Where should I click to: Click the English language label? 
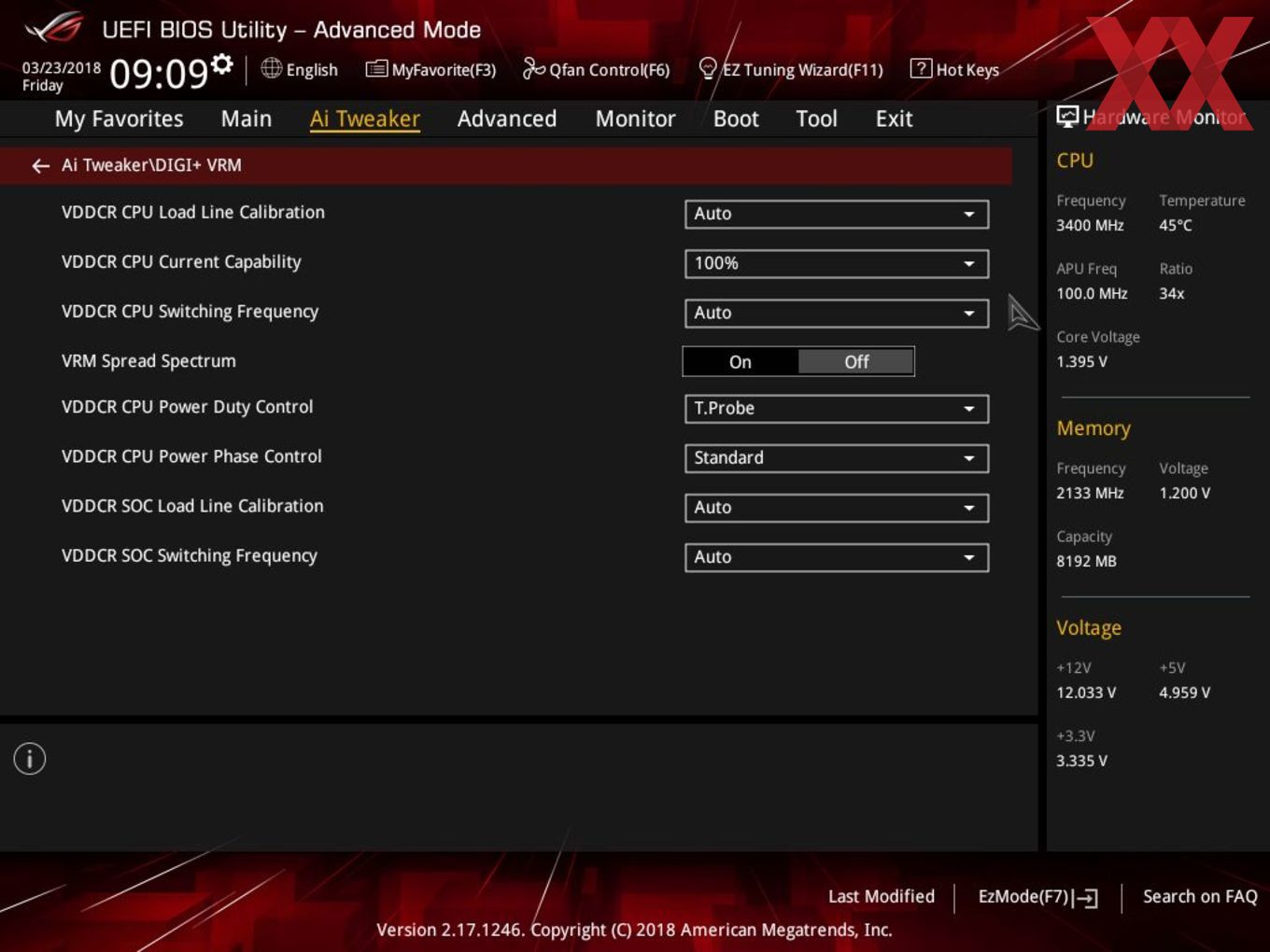(x=312, y=70)
